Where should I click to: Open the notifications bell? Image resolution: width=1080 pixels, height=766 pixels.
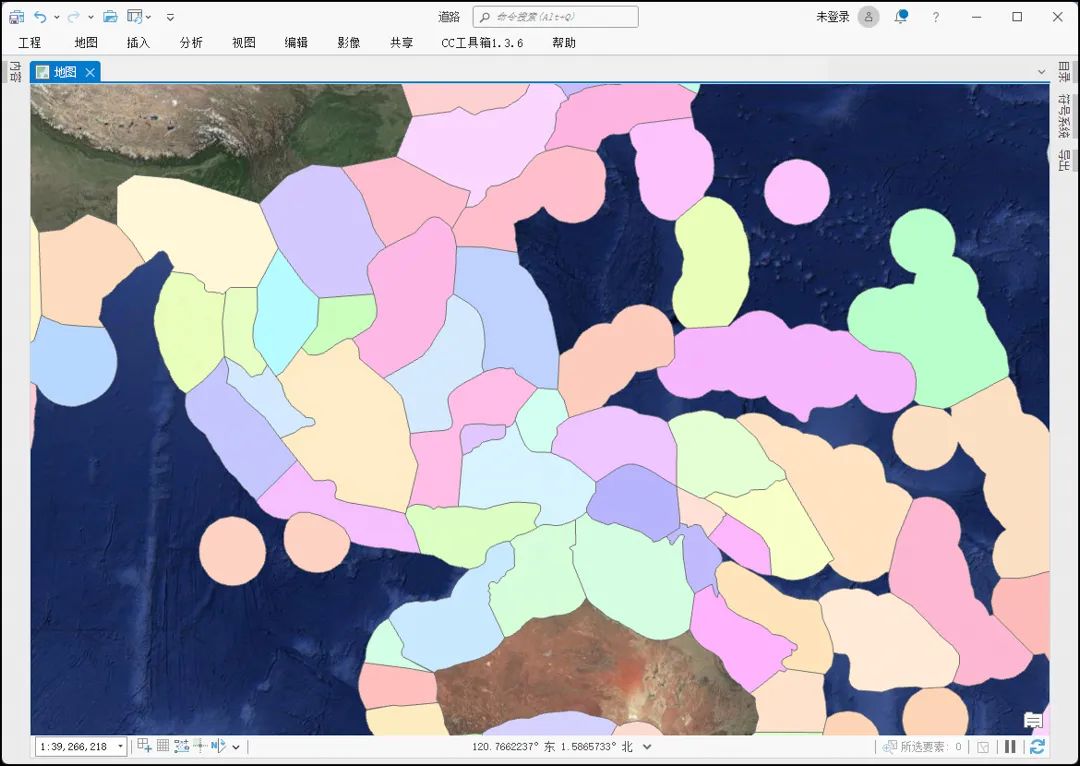coord(901,17)
